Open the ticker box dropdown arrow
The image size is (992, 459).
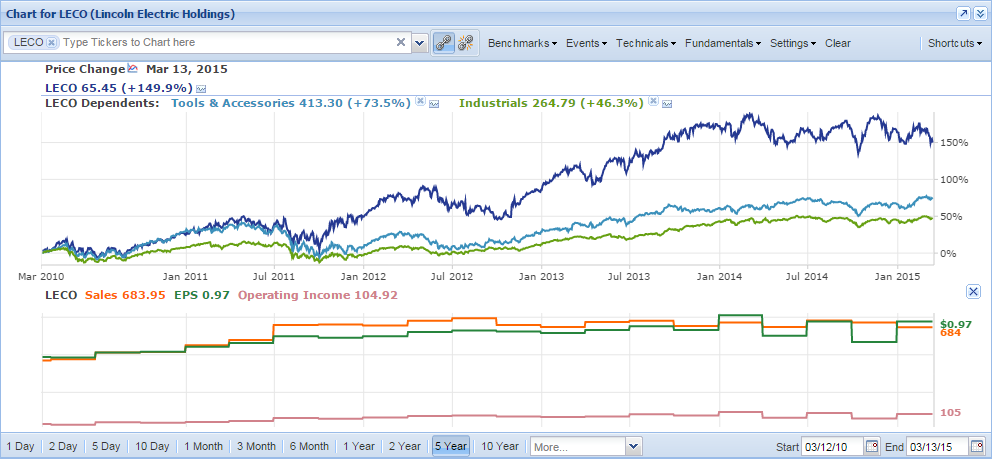tap(419, 43)
